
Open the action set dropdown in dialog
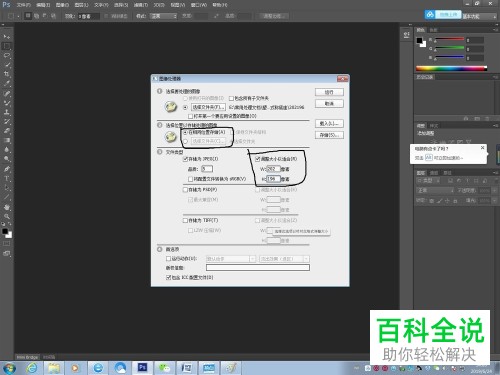pyautogui.click(x=231, y=259)
